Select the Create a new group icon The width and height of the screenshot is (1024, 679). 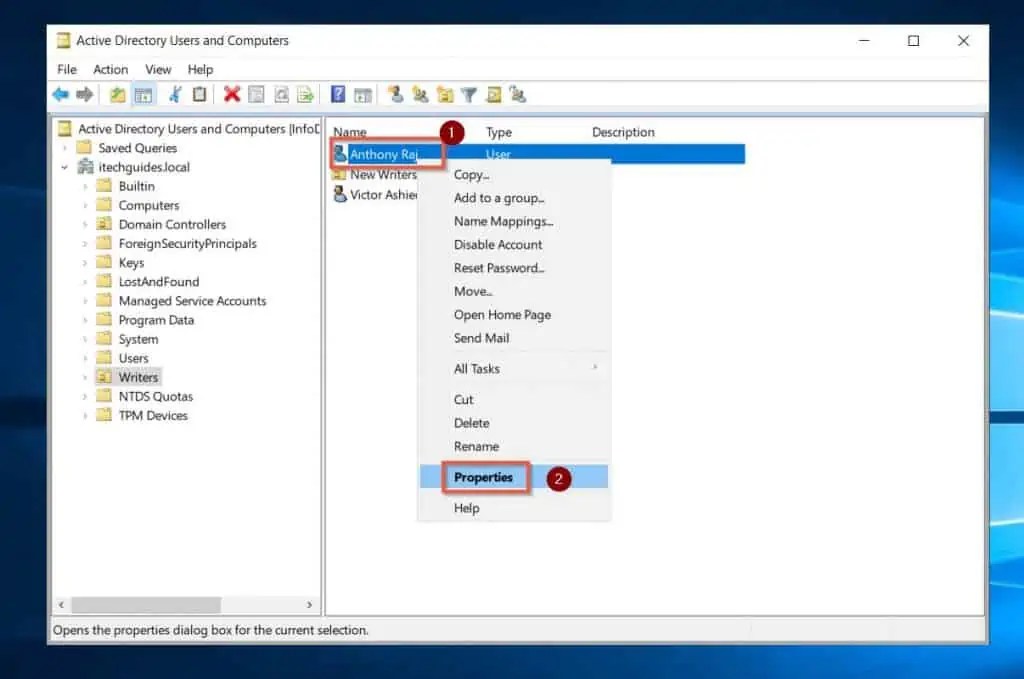point(422,93)
